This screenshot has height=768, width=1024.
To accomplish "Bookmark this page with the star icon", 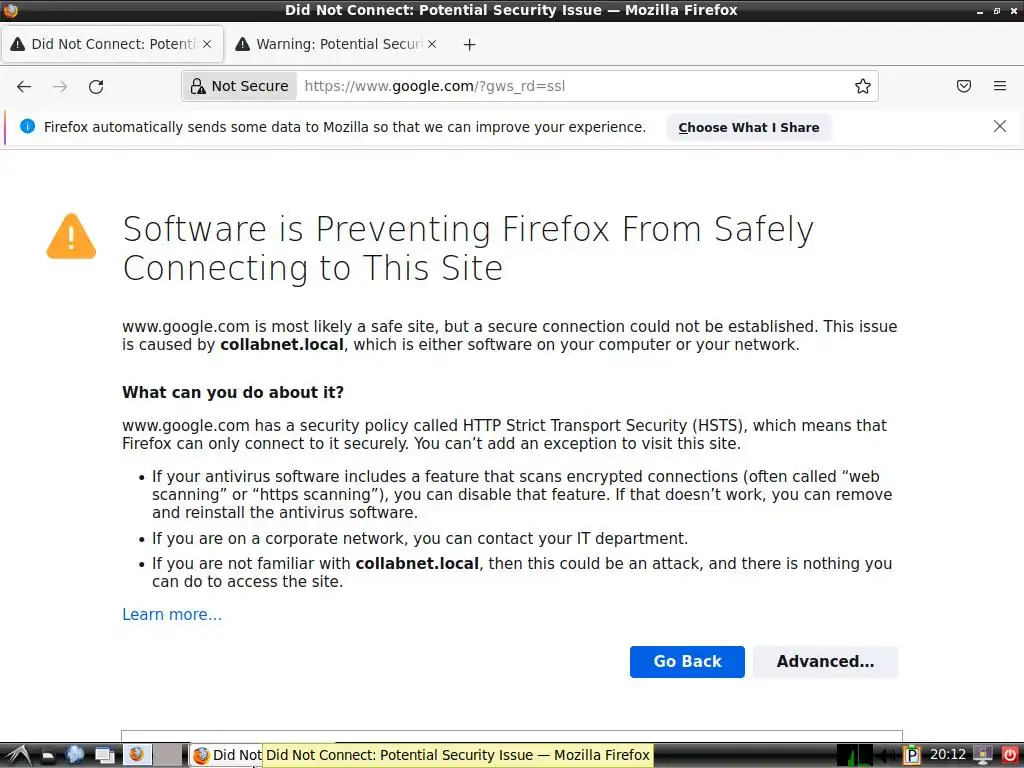I will 863,86.
